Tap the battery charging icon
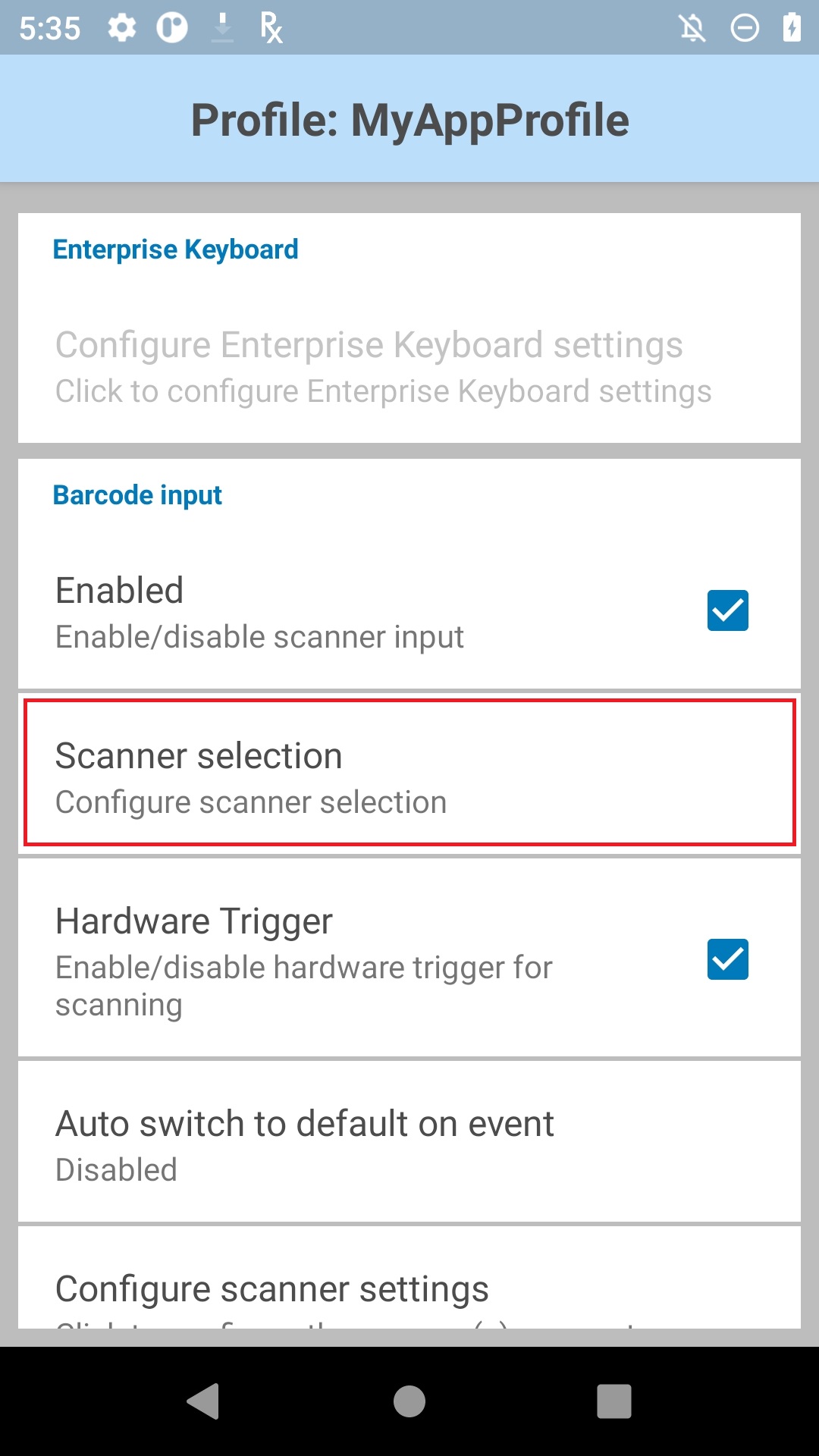819x1456 pixels. click(792, 28)
